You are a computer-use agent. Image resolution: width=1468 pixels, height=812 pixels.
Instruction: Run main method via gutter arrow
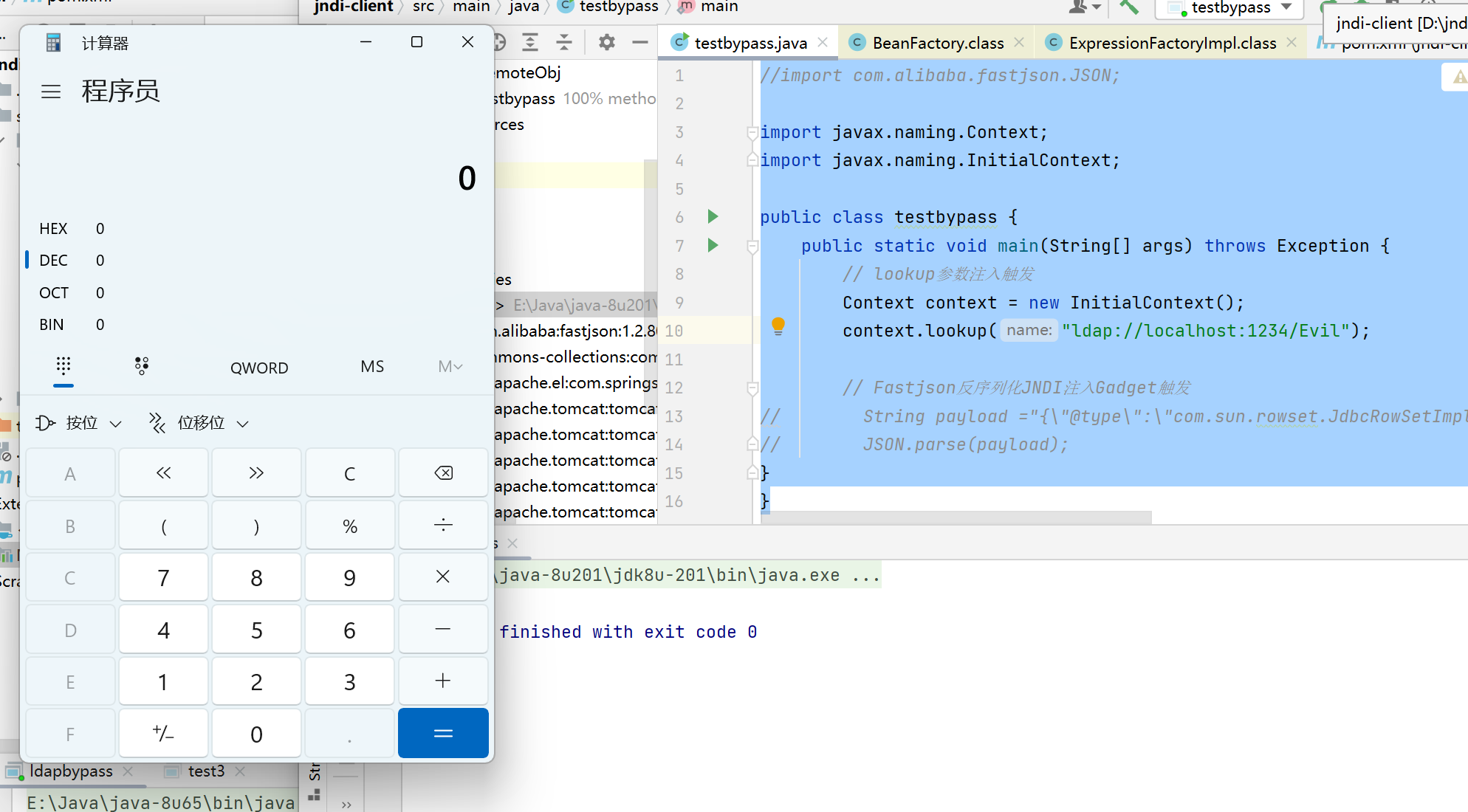pos(713,245)
